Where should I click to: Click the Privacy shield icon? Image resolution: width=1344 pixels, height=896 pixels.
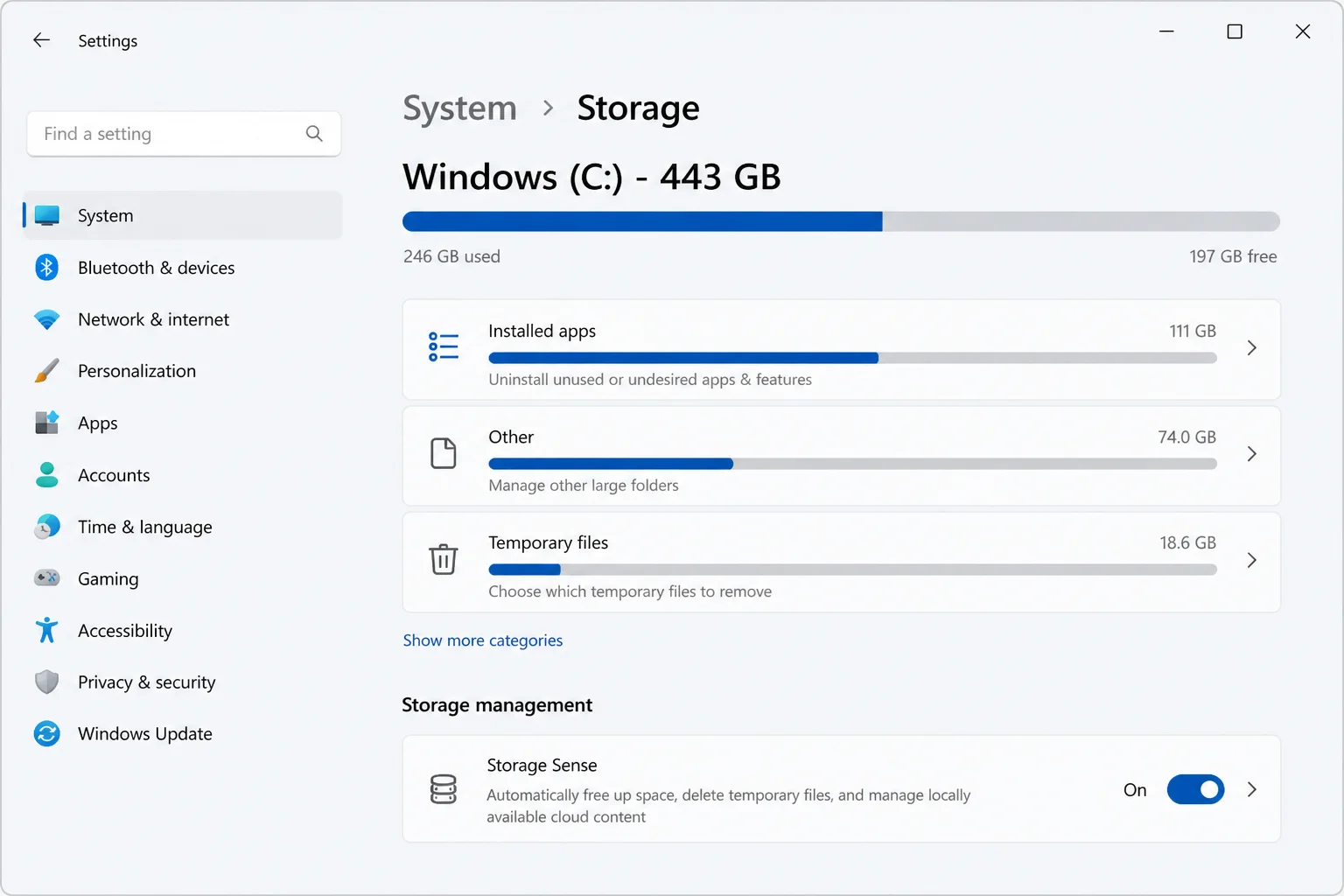click(47, 682)
